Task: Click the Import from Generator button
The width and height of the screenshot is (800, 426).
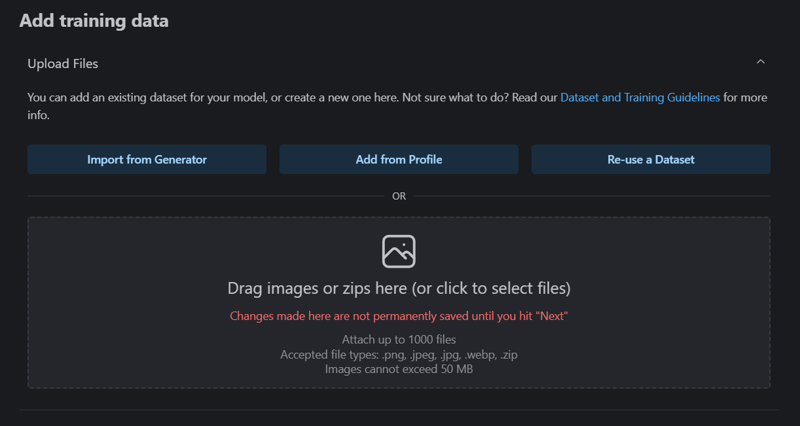Action: (147, 160)
